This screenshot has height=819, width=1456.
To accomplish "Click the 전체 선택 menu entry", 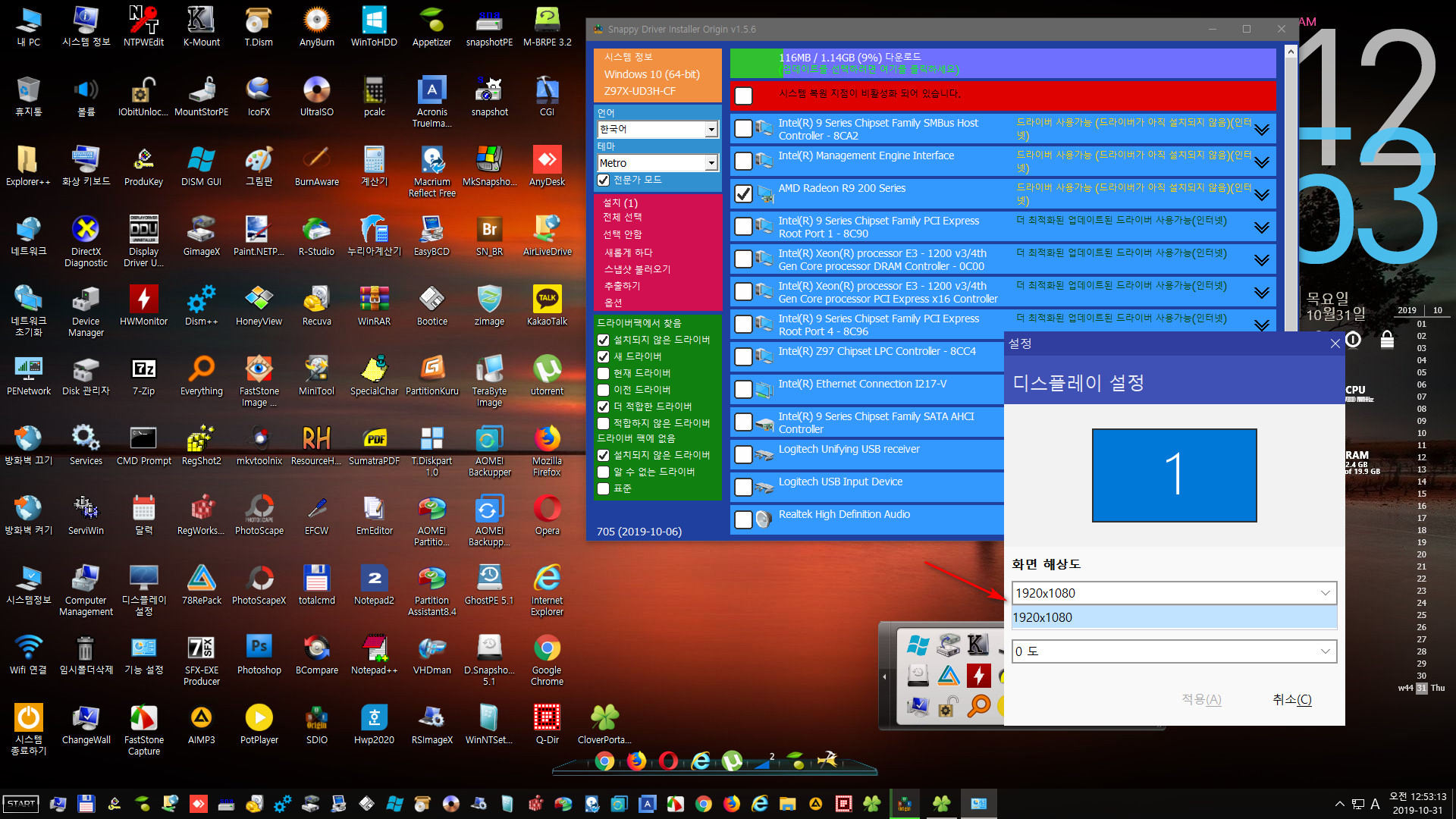I will [623, 218].
